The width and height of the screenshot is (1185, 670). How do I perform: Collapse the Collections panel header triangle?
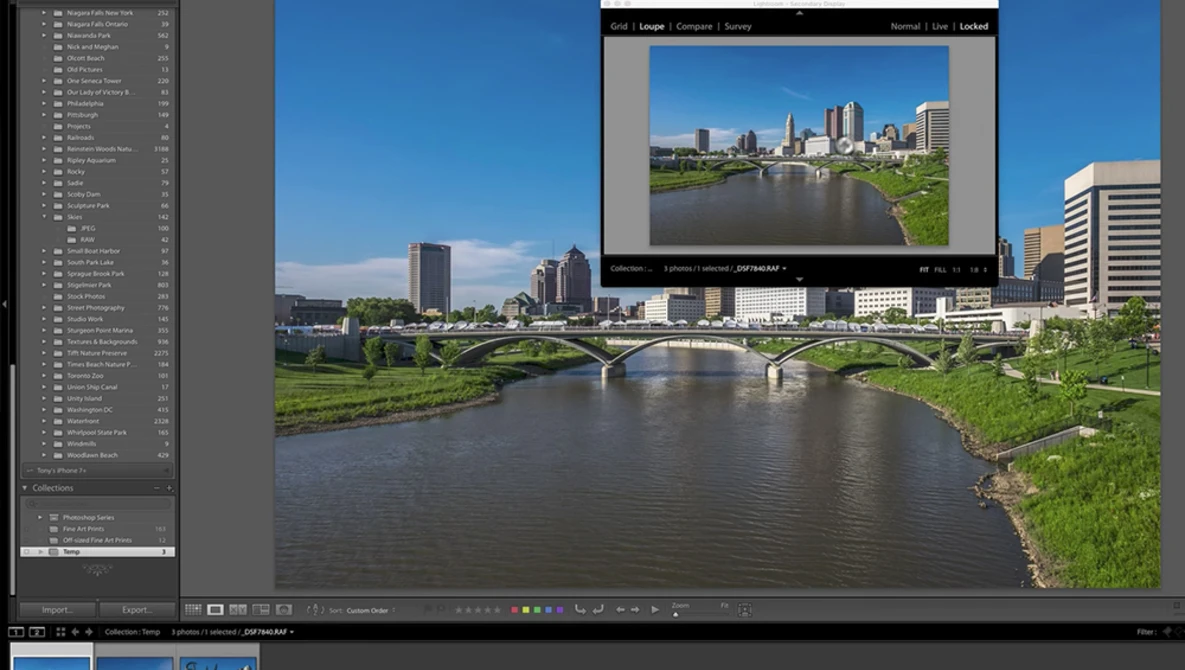[24, 488]
